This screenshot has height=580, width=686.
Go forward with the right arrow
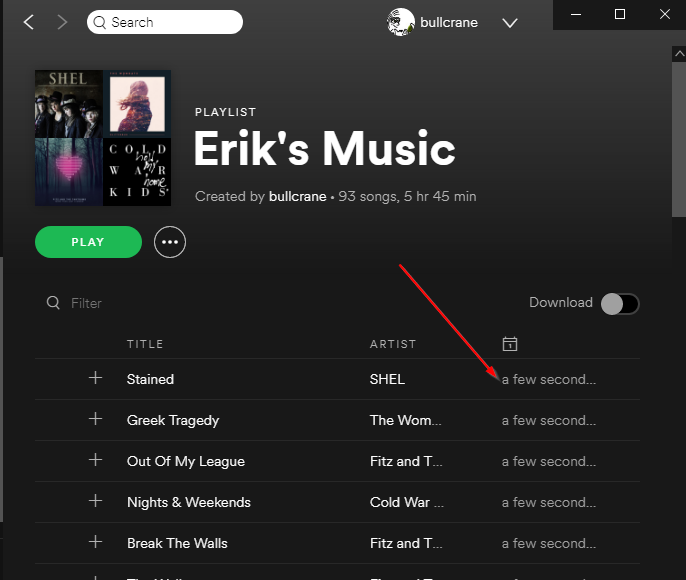[x=62, y=22]
